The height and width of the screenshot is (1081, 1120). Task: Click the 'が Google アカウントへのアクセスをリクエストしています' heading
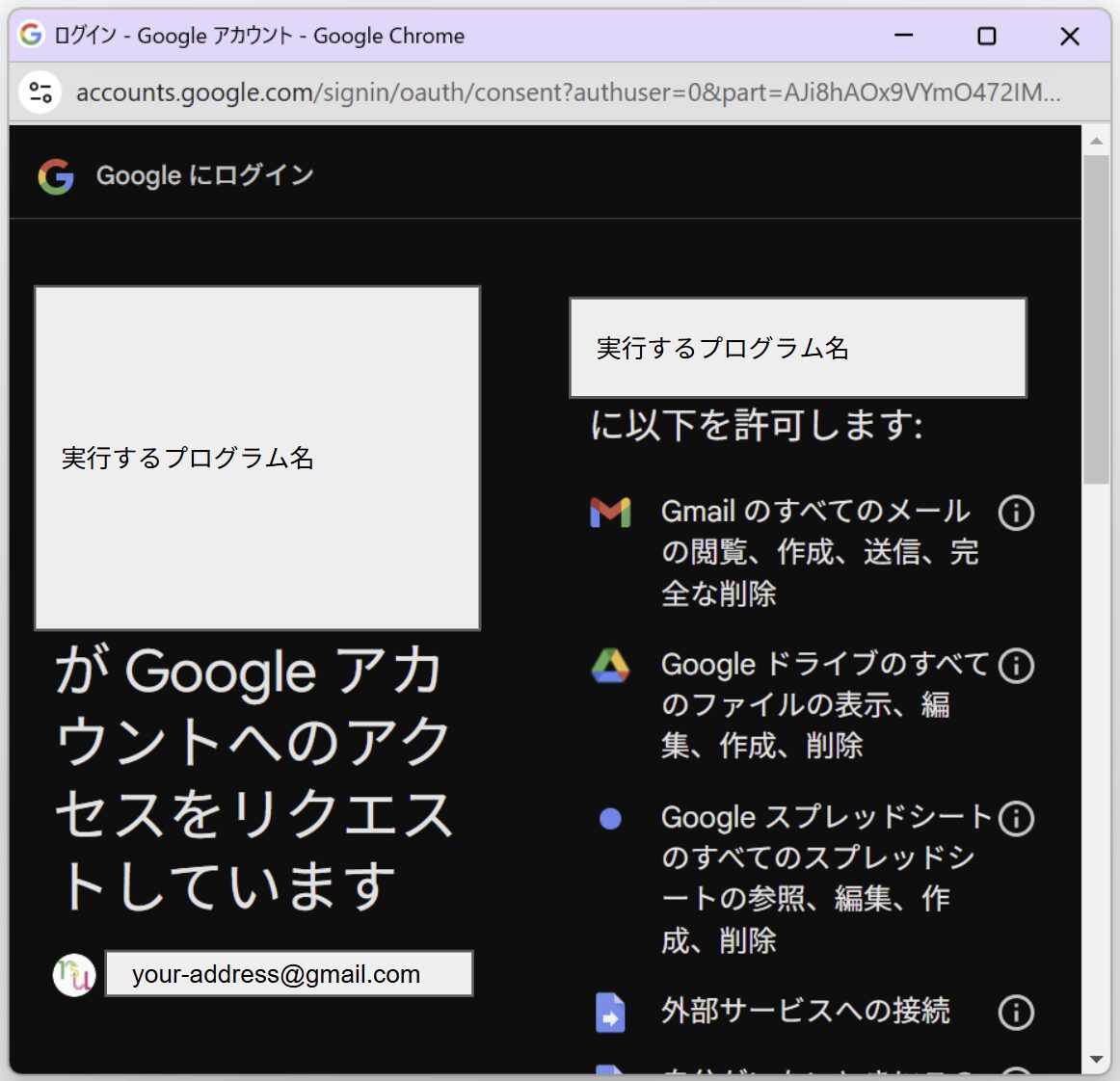254,778
